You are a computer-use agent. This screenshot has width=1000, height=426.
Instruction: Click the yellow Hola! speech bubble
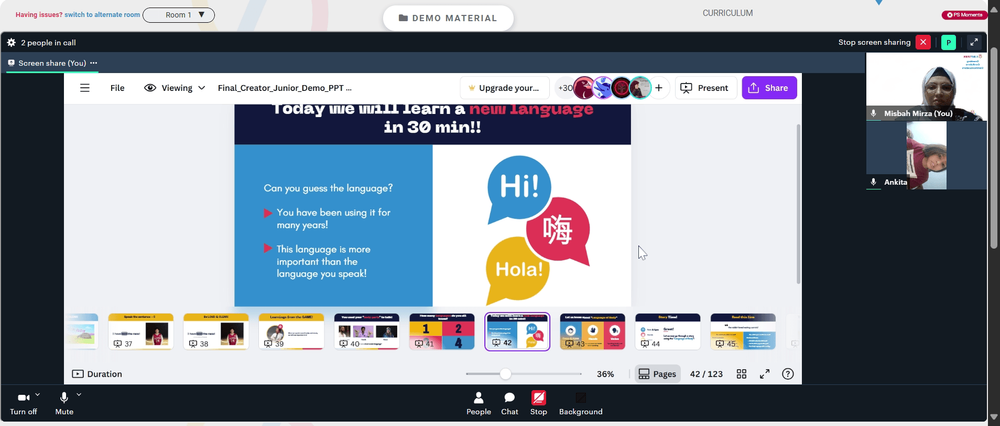click(x=518, y=269)
